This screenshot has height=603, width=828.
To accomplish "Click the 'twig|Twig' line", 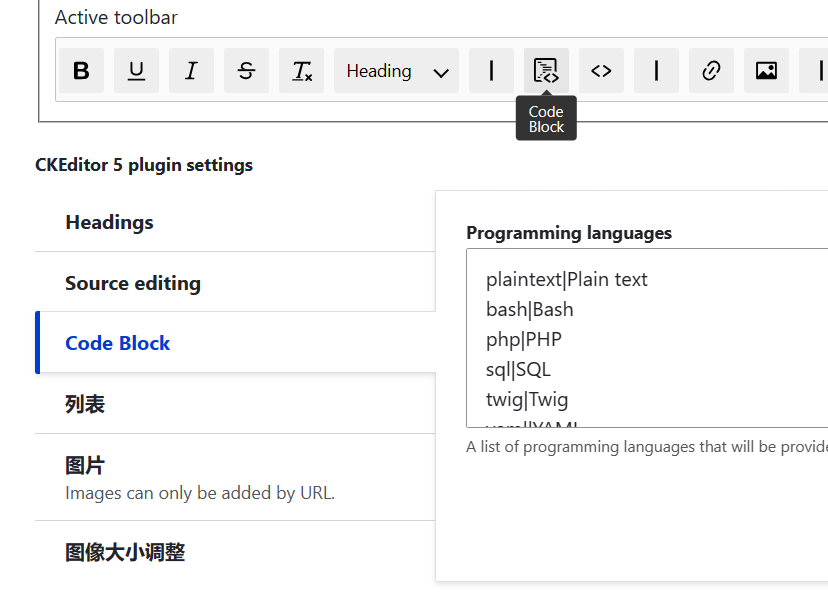I will [x=526, y=400].
